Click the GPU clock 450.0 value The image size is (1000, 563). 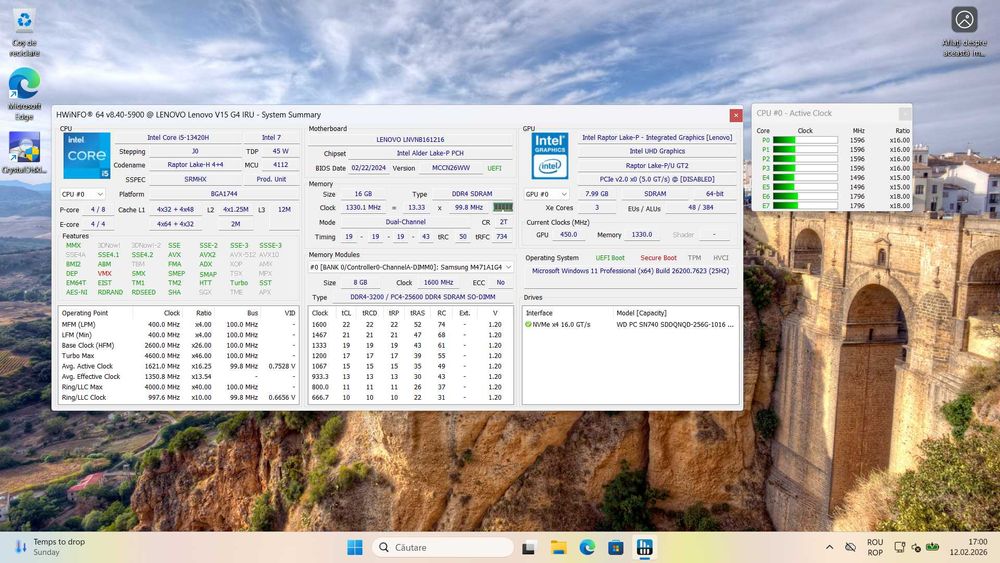point(568,235)
